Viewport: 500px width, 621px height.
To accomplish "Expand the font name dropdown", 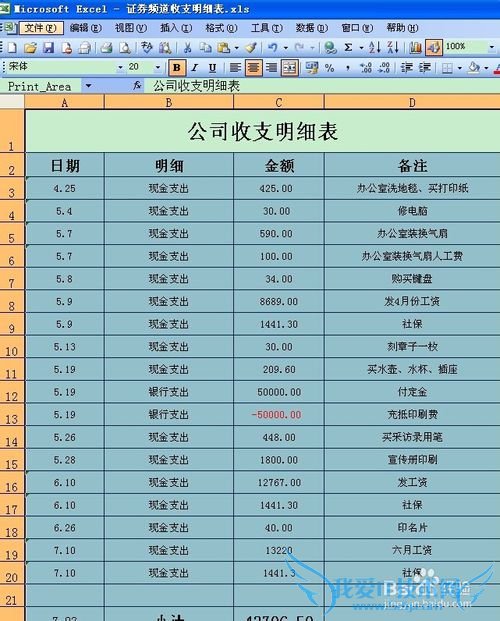I will coord(120,68).
